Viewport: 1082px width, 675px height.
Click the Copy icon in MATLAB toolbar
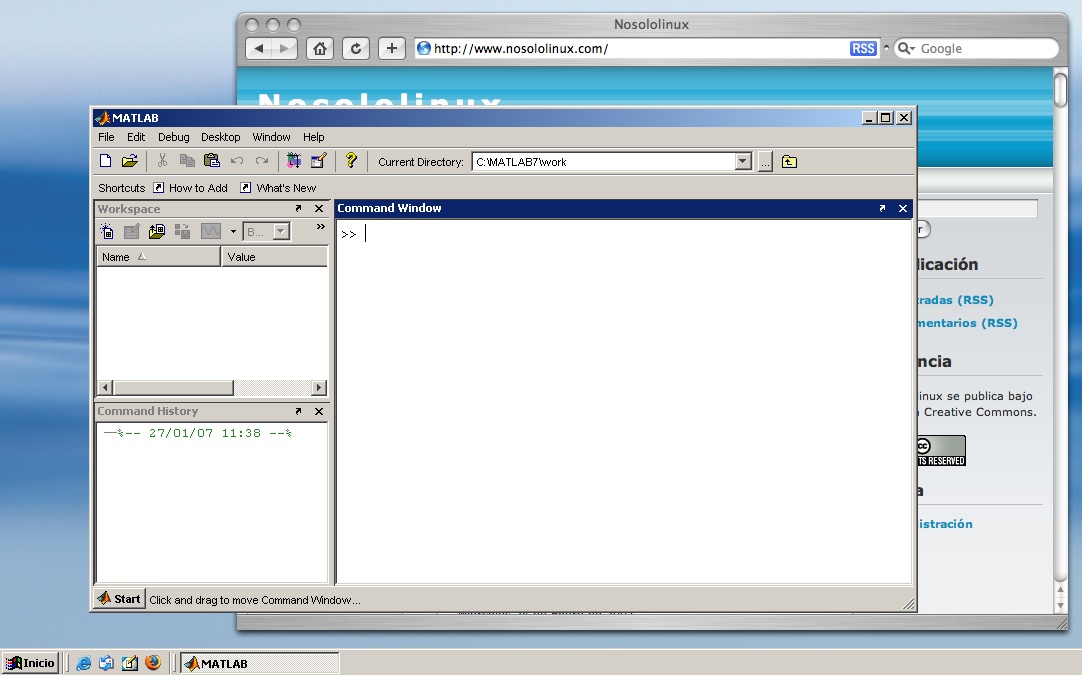tap(187, 161)
